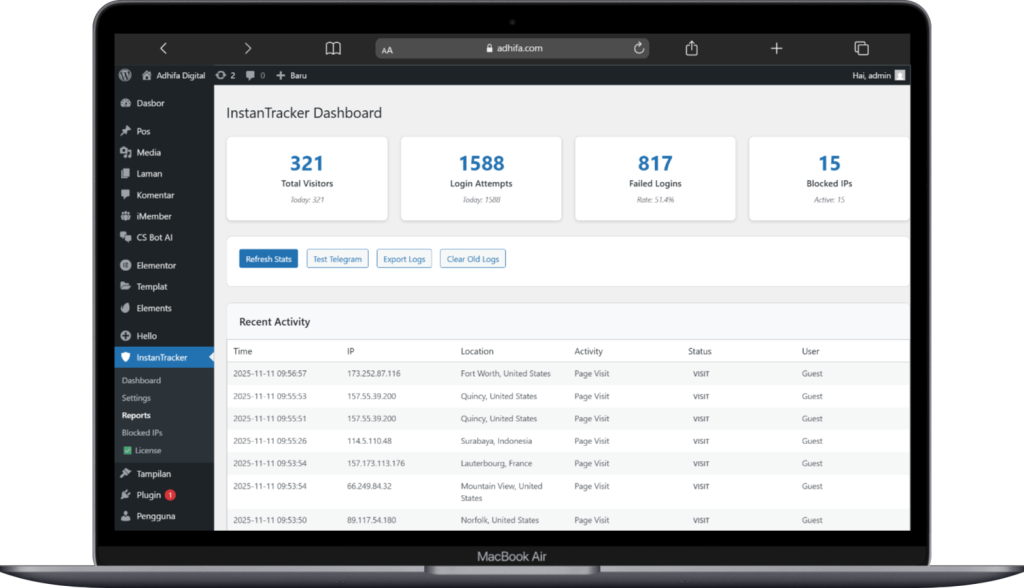Open the Safari share icon

[691, 48]
